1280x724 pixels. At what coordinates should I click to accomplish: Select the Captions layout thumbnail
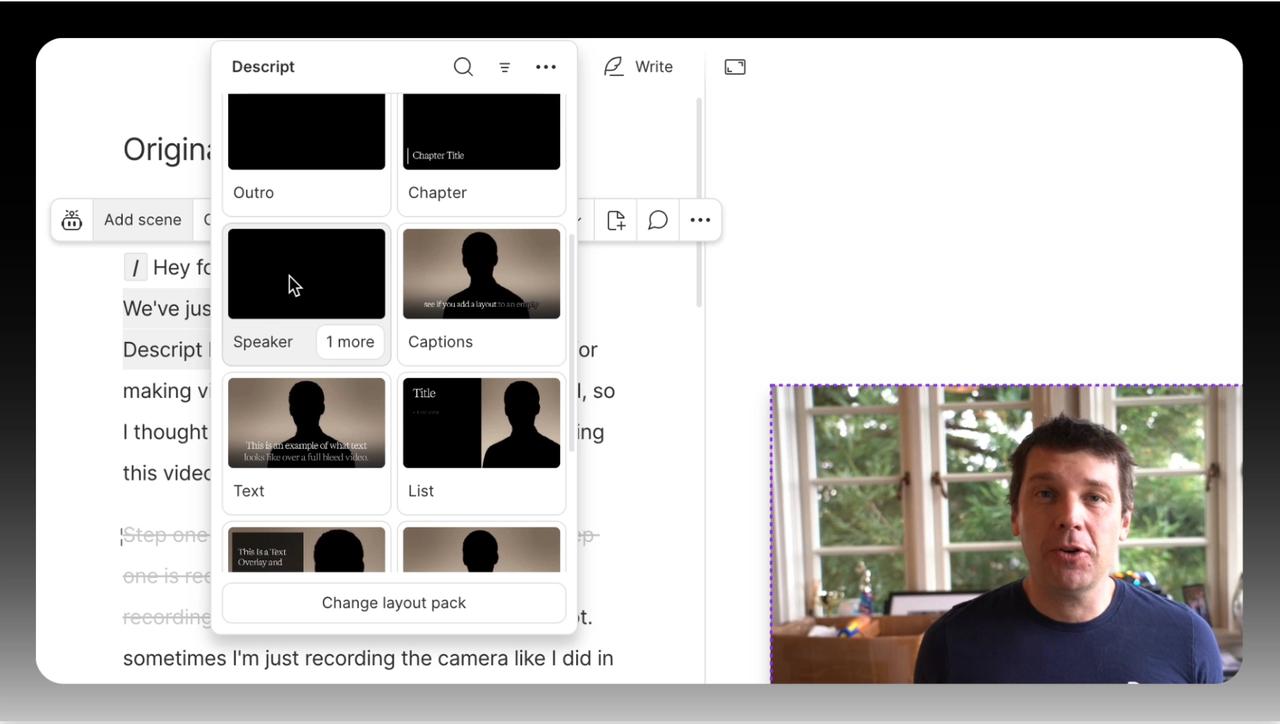pos(481,273)
